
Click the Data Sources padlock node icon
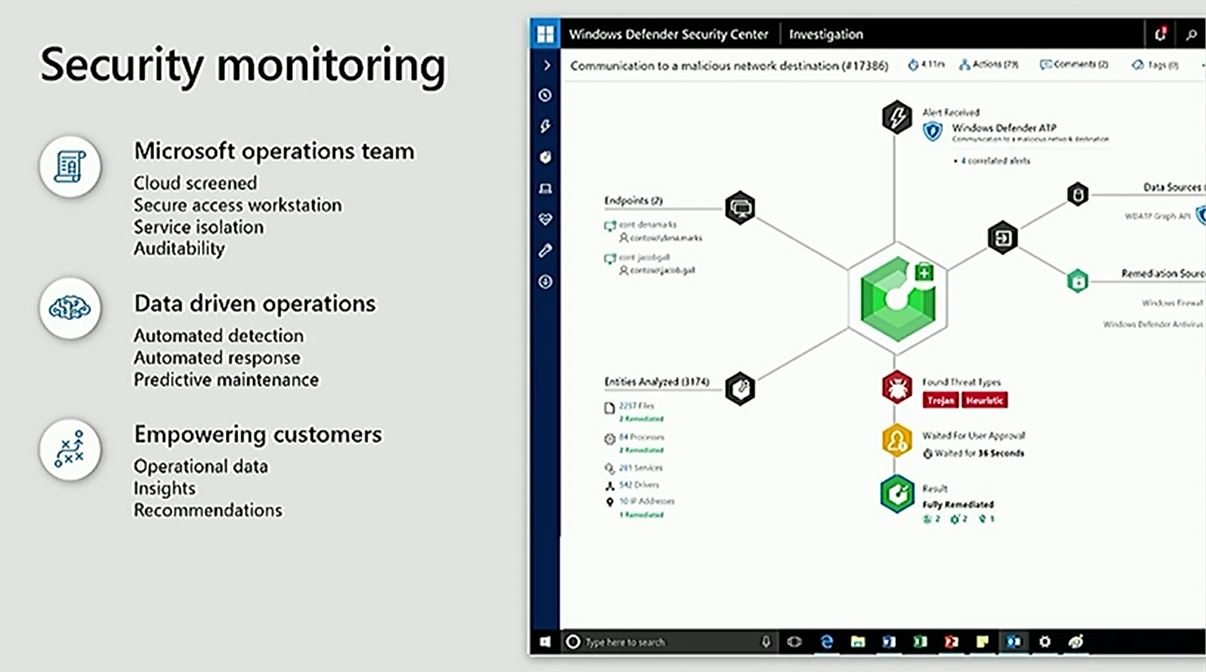(1076, 194)
